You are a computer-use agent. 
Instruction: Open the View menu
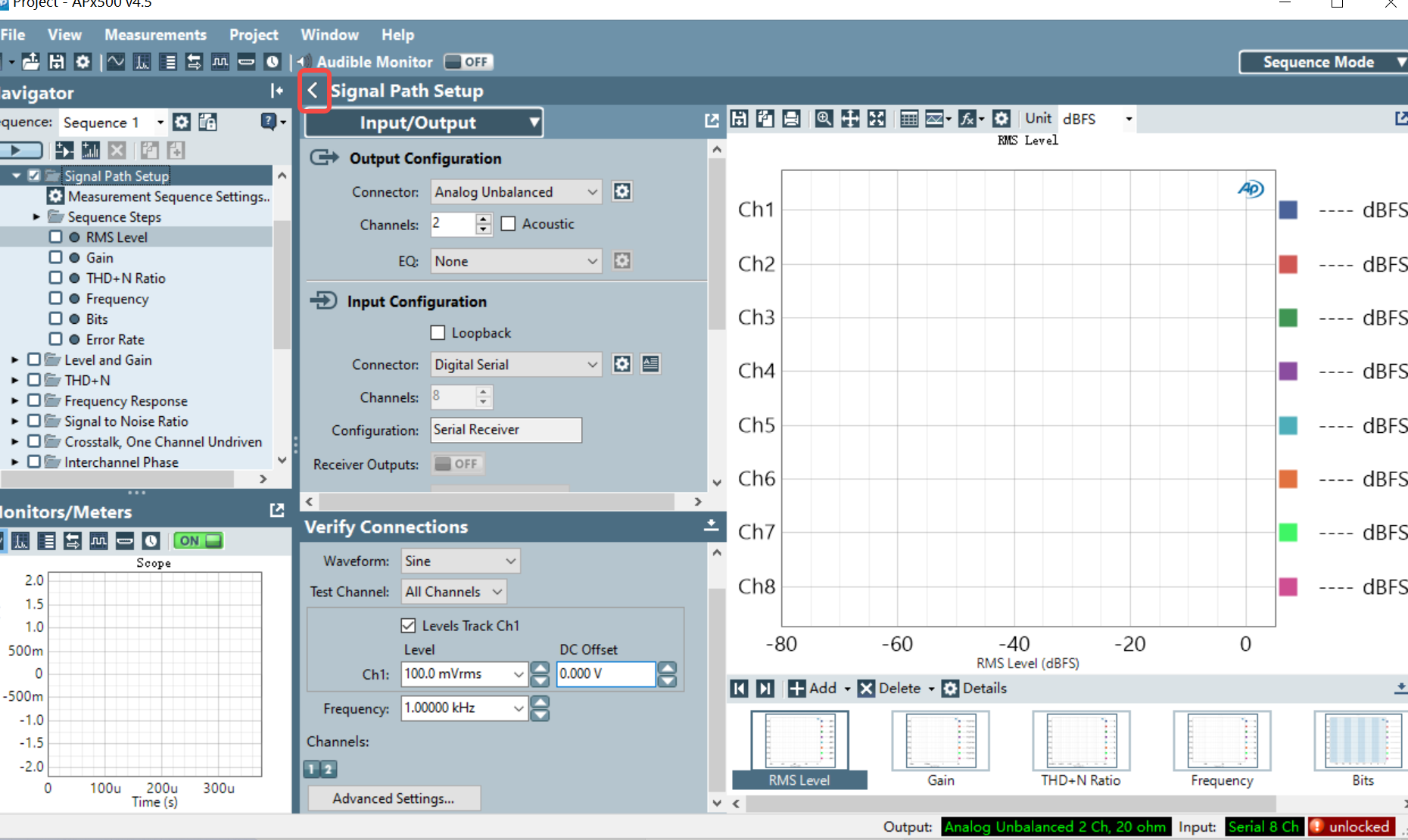pyautogui.click(x=64, y=35)
